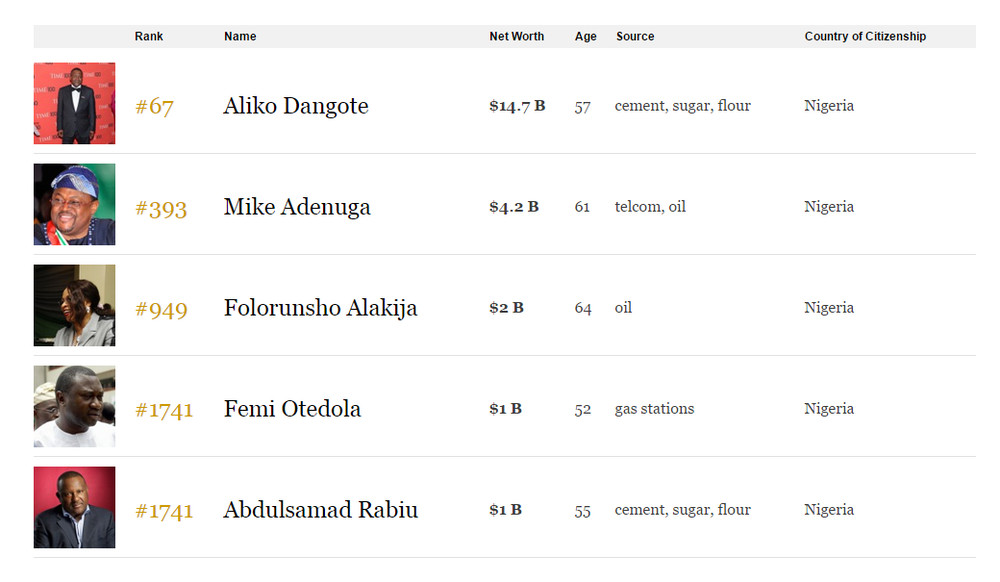Sort by the Net Worth column header
The height and width of the screenshot is (582, 1000).
[x=517, y=36]
